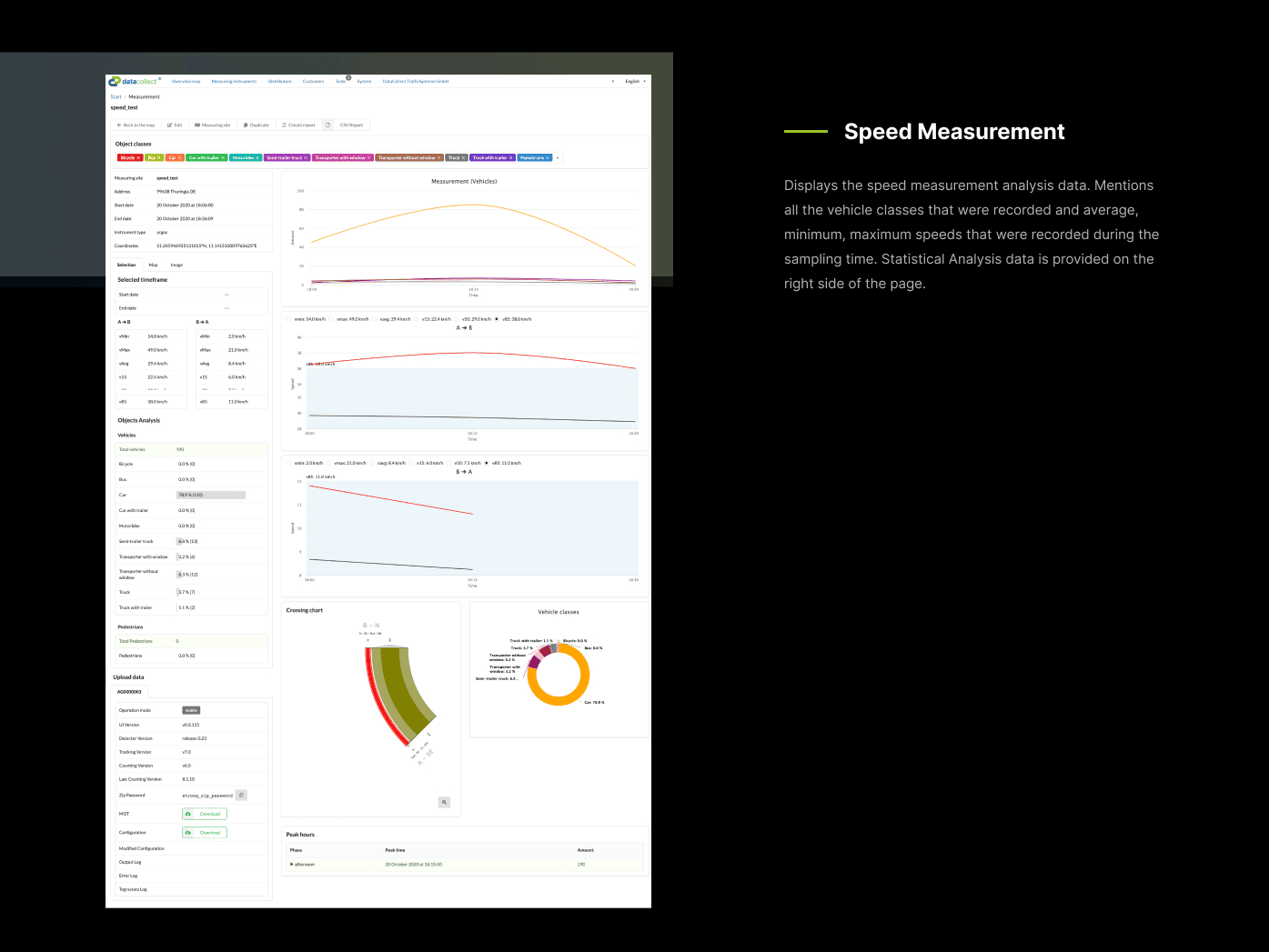The height and width of the screenshot is (952, 1269).
Task: Click the Car percentage bar
Action: click(210, 495)
